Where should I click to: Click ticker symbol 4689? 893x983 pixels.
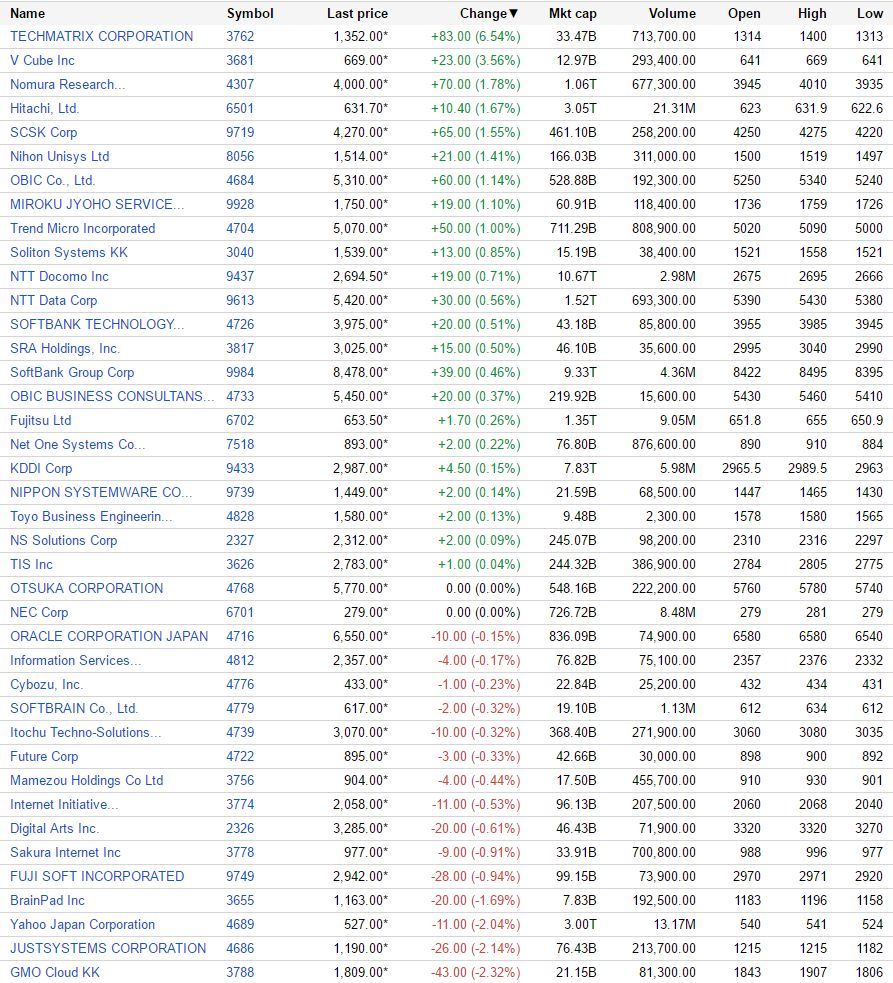point(240,925)
